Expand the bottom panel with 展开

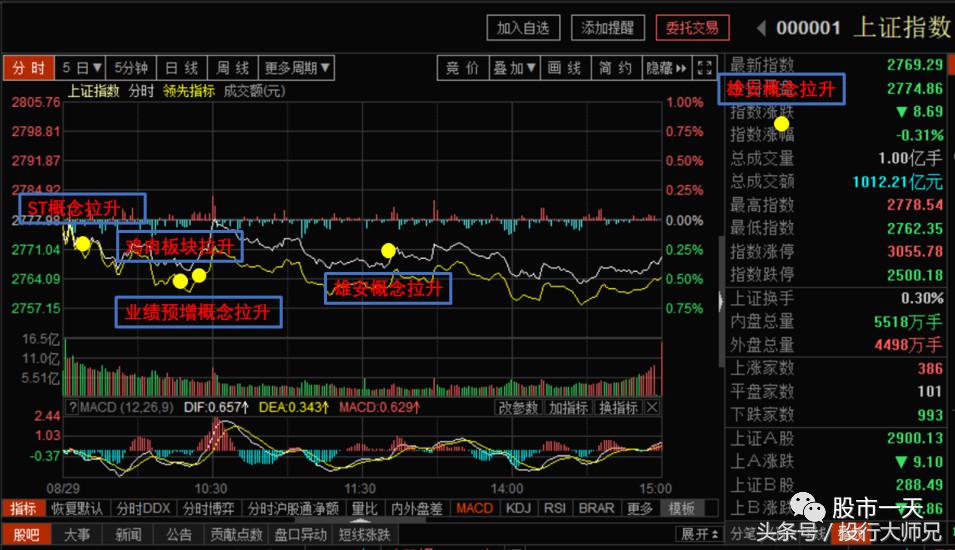(699, 534)
